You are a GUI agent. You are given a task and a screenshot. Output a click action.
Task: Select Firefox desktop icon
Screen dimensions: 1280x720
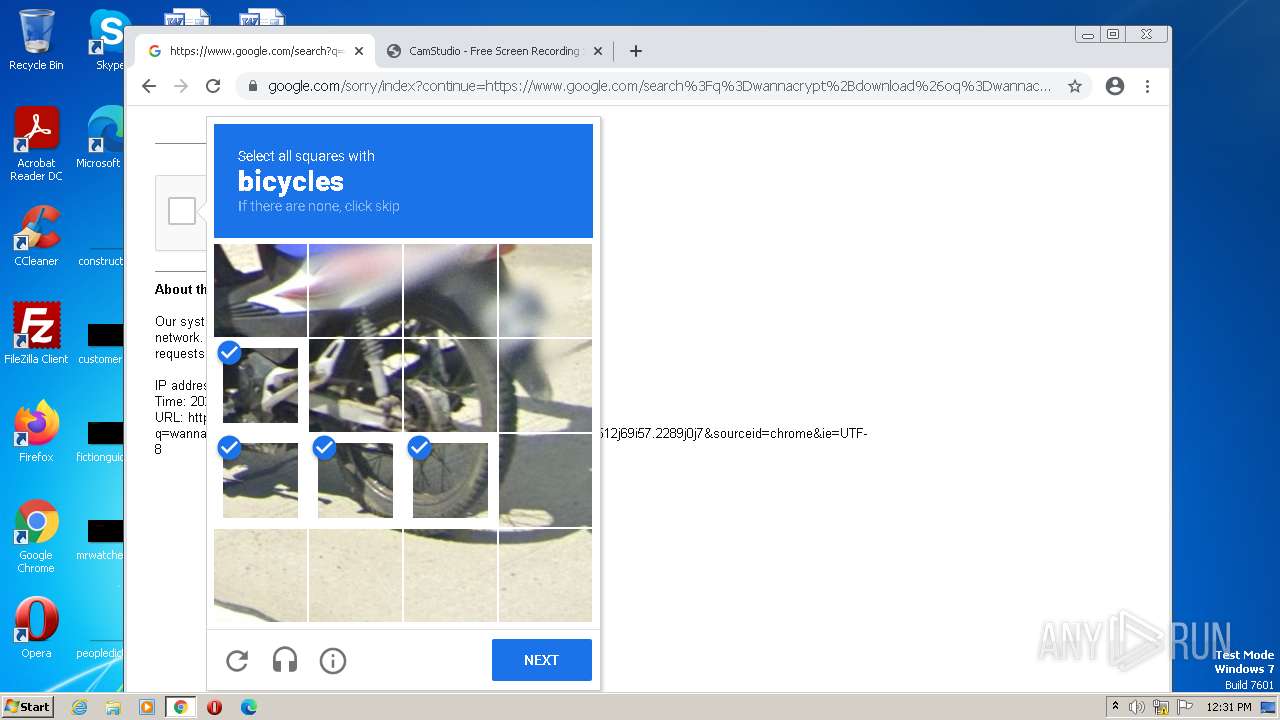pos(36,432)
